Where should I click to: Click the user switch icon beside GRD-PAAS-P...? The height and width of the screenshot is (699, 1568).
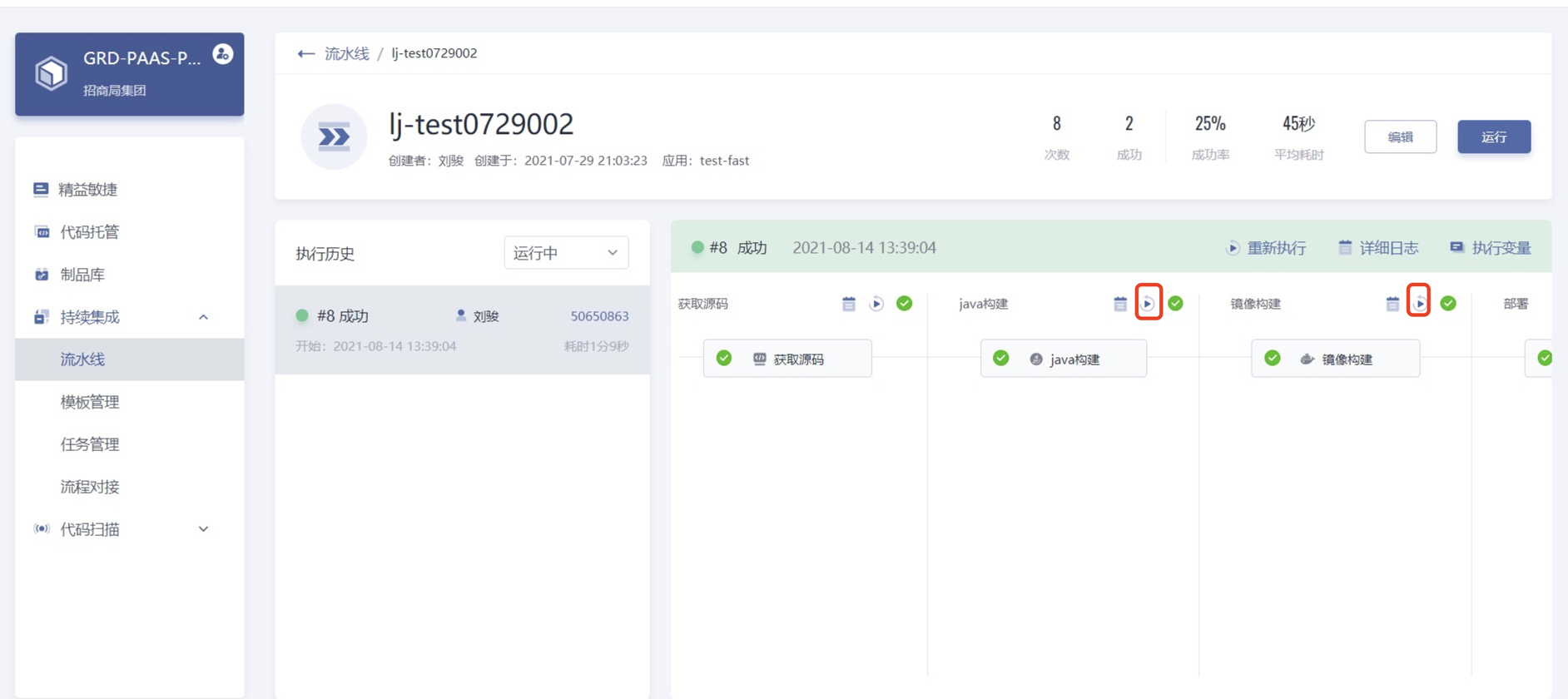(x=222, y=54)
